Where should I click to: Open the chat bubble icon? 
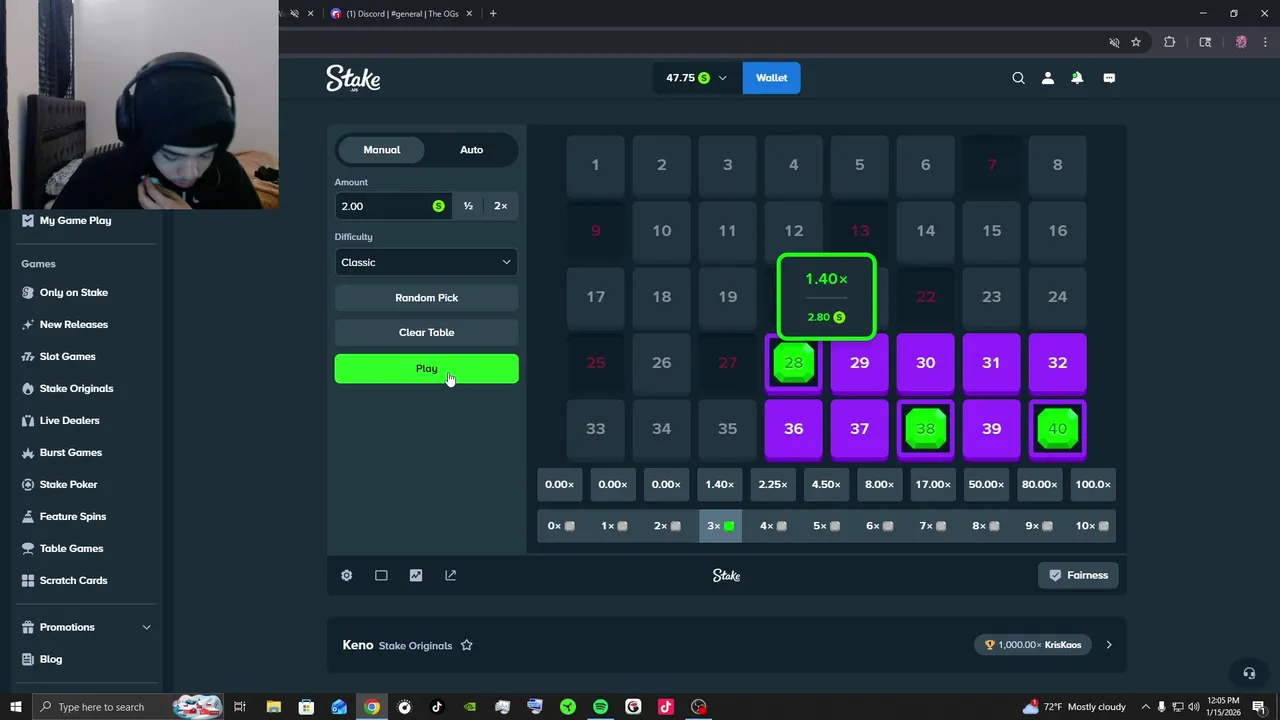tap(1109, 78)
